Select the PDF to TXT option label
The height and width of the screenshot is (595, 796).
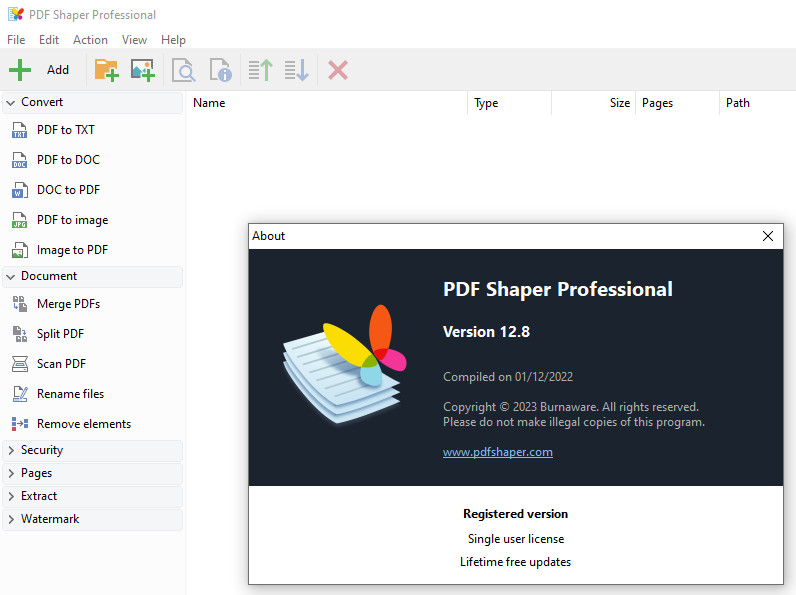[65, 130]
